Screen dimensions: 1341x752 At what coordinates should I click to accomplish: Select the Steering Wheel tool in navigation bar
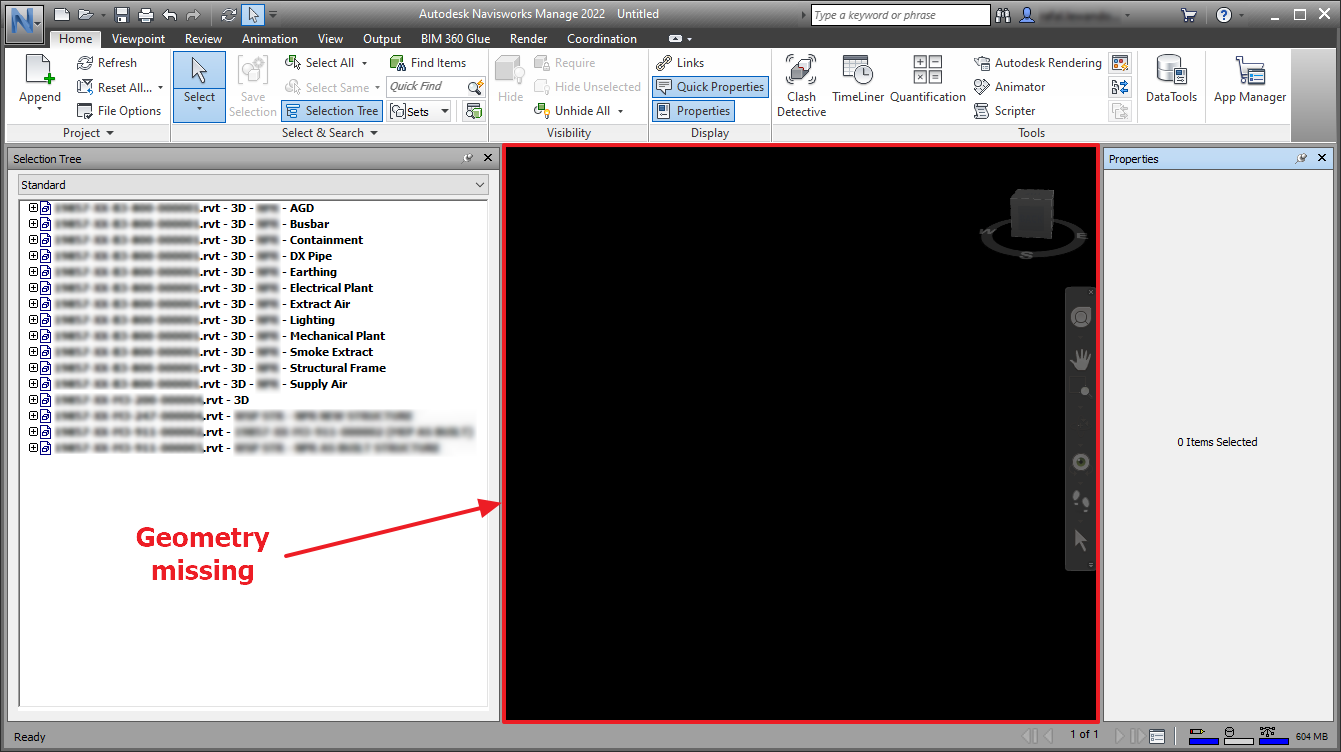[1081, 318]
